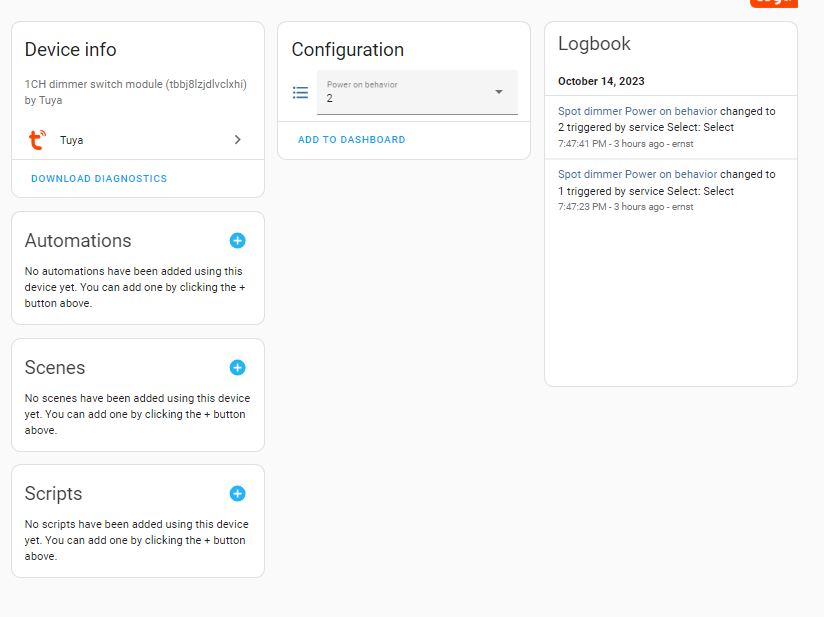The height and width of the screenshot is (617, 824).
Task: Add a new scene using the plus icon
Action: coord(237,367)
